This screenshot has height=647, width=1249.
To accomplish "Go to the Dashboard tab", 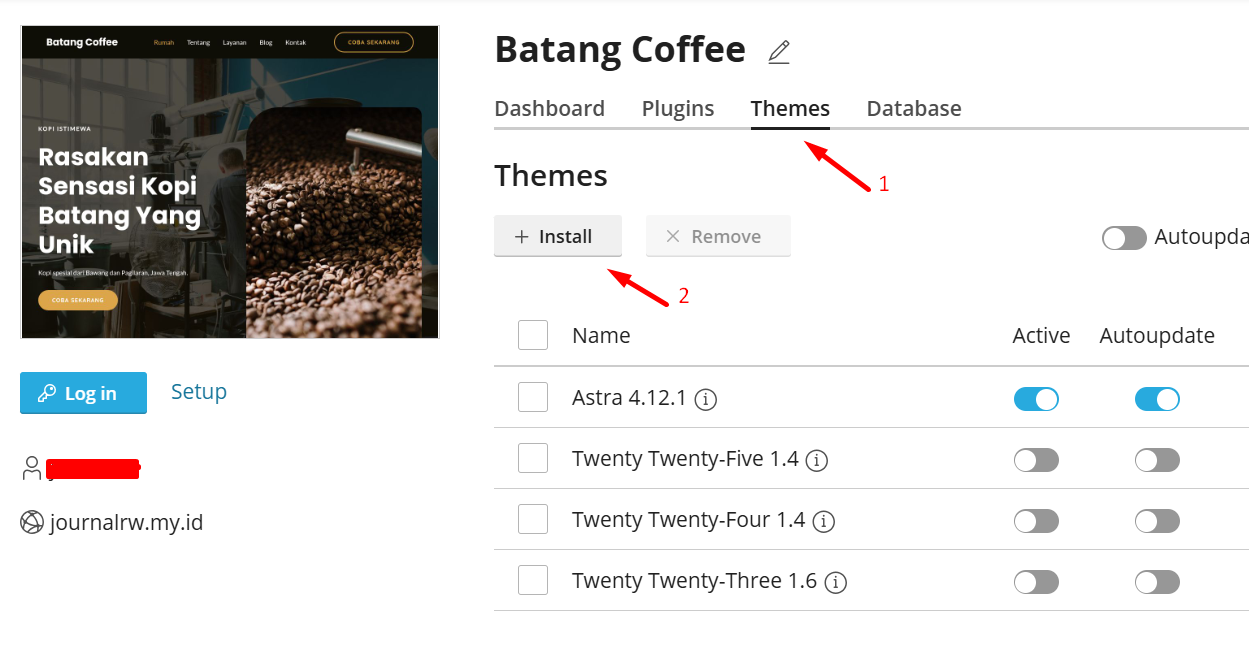I will pos(549,109).
